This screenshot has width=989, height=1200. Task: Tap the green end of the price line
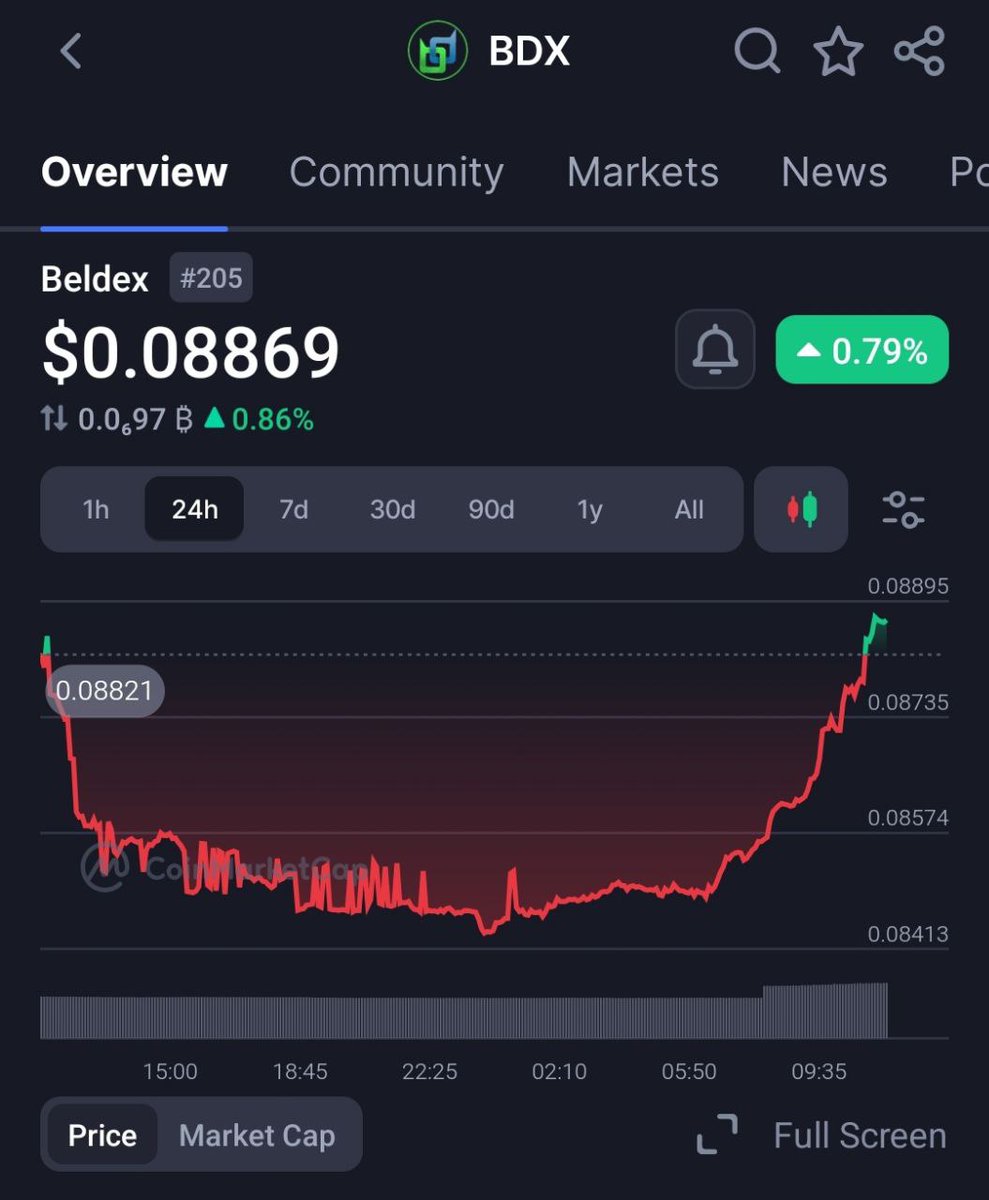pos(875,632)
